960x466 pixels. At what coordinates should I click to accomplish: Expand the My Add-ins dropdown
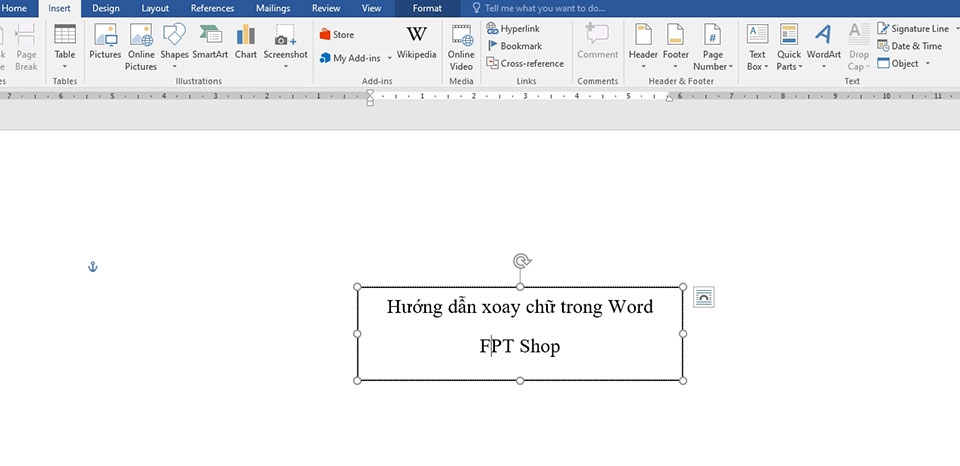[389, 59]
